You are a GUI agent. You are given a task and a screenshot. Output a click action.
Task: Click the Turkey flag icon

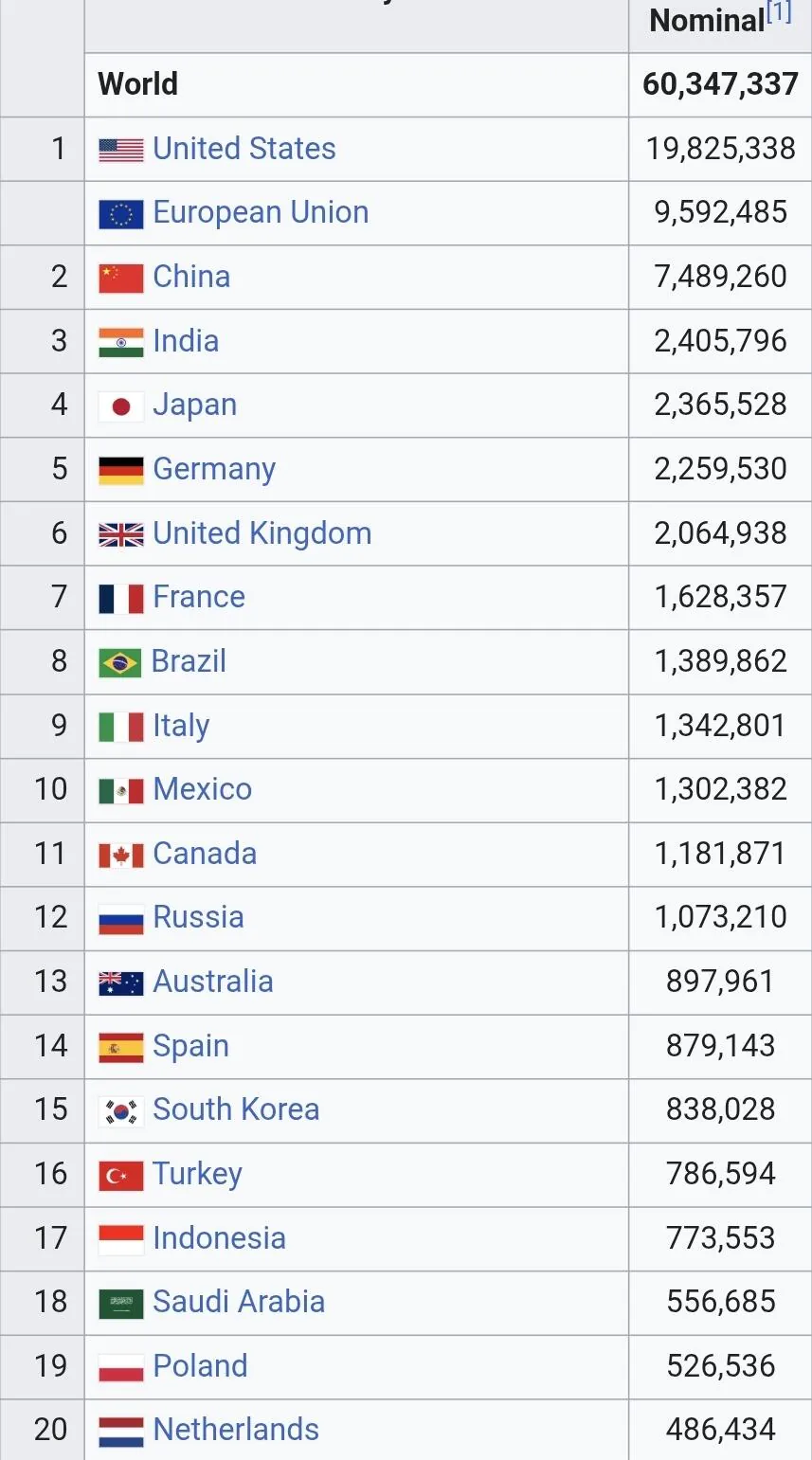click(x=121, y=1175)
